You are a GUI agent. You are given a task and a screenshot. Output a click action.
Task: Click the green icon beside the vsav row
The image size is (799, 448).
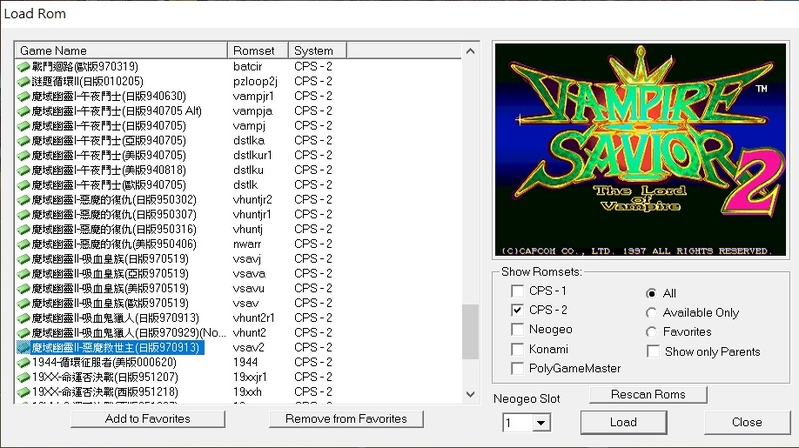point(23,303)
